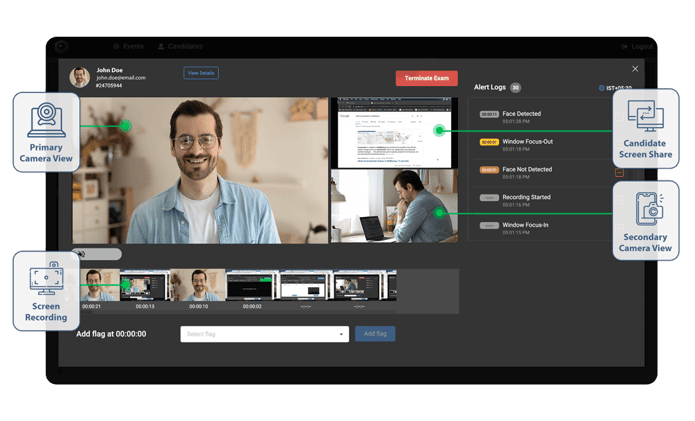
Task: Click the Logout icon in header
Action: (x=625, y=47)
